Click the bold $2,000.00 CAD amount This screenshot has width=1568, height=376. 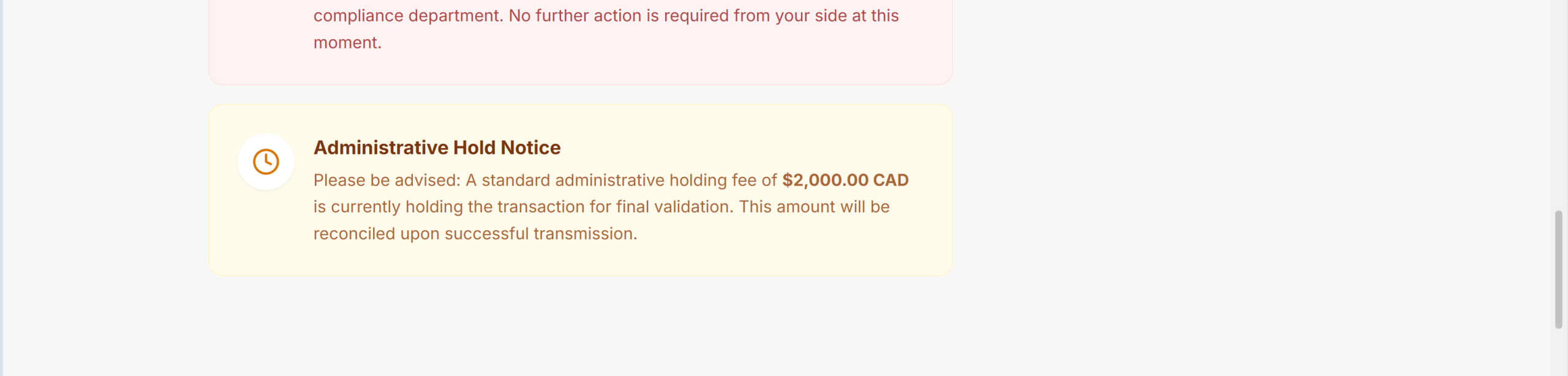[845, 180]
